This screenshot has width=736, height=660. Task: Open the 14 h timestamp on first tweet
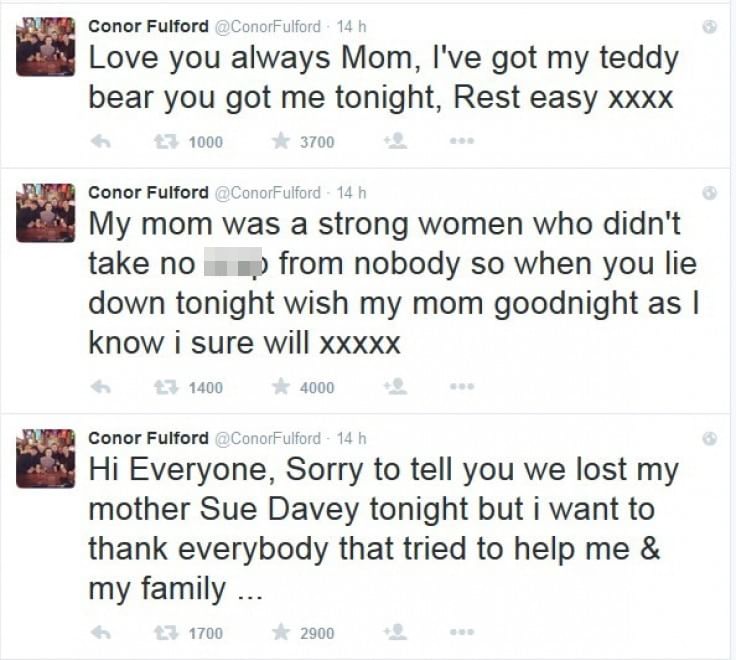click(x=351, y=27)
